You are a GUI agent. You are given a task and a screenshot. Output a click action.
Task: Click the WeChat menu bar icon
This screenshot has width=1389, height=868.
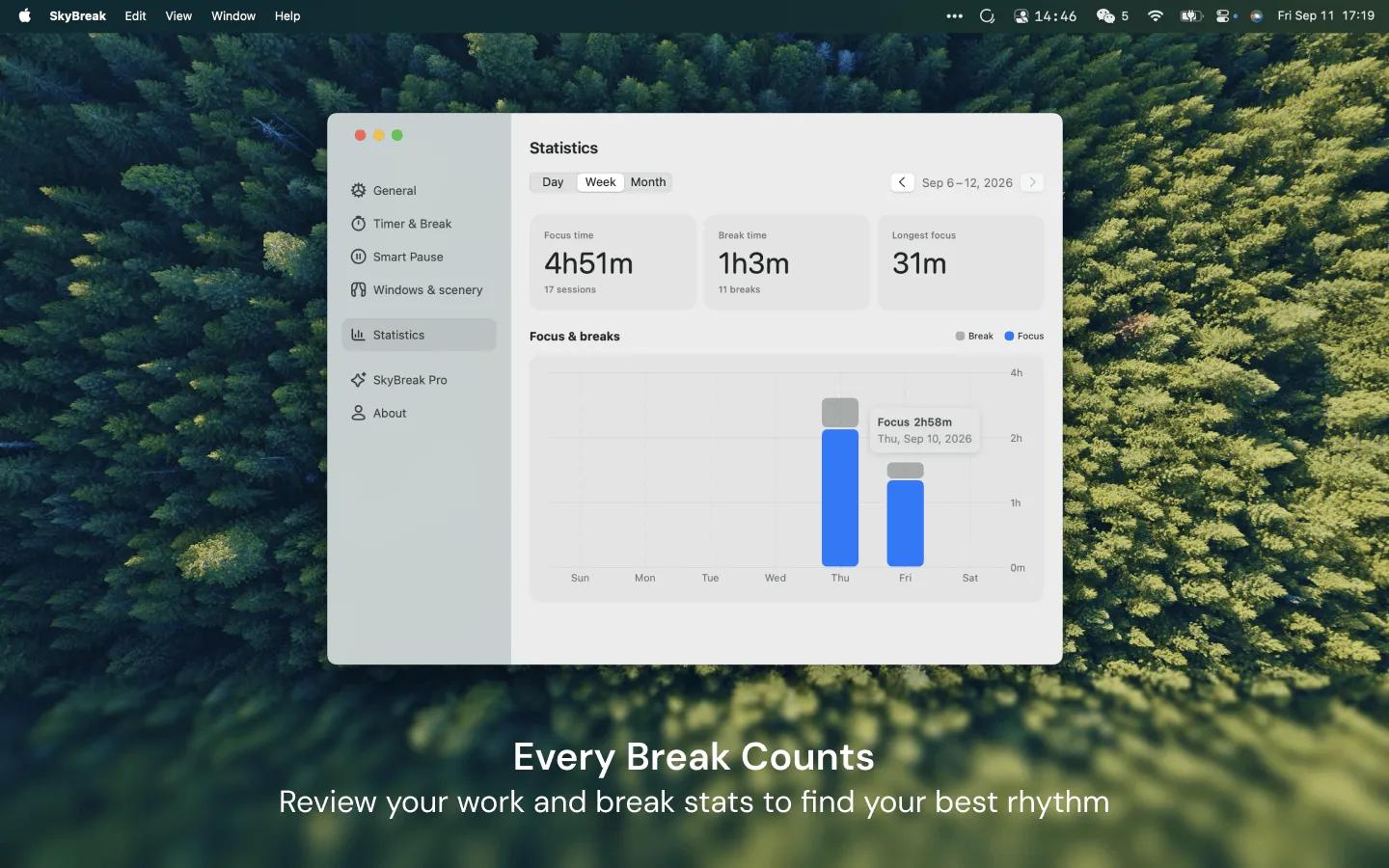1105,15
